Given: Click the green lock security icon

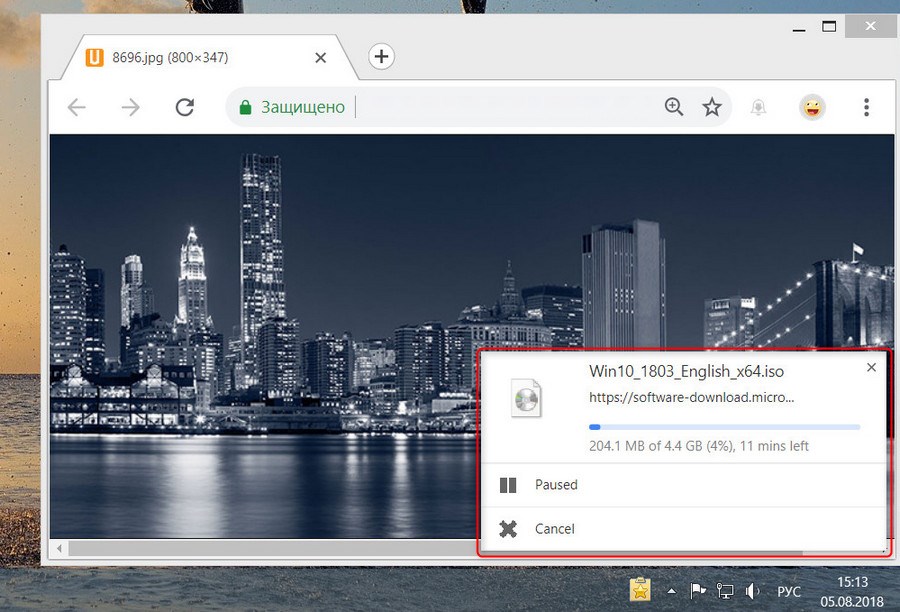Looking at the screenshot, I should click(245, 107).
